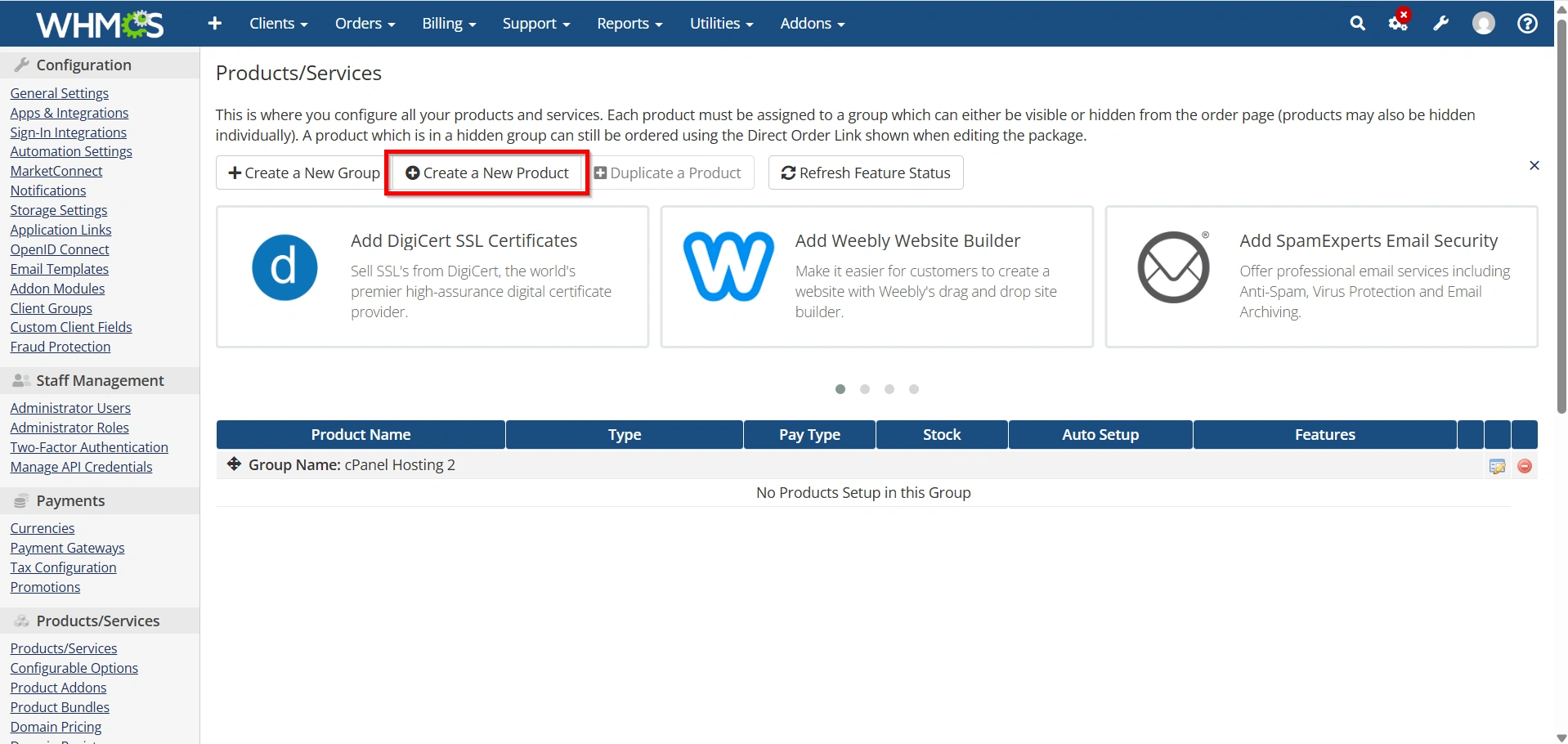Click the Weebly W logo
This screenshot has height=744, width=1568.
click(728, 267)
